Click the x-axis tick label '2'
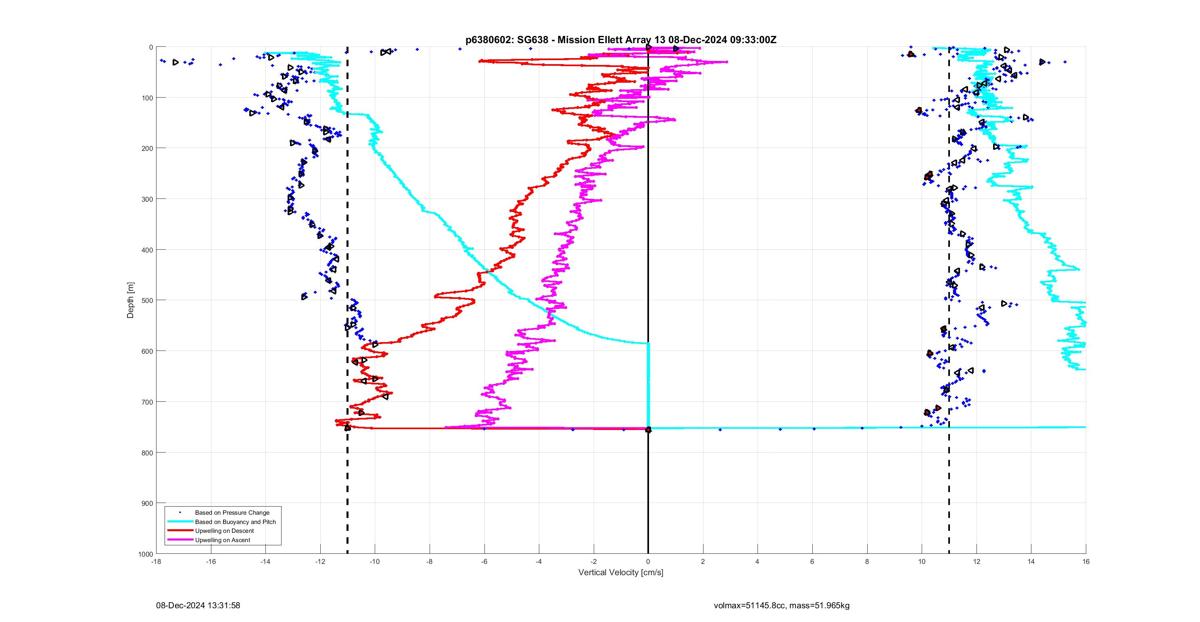 pos(703,561)
